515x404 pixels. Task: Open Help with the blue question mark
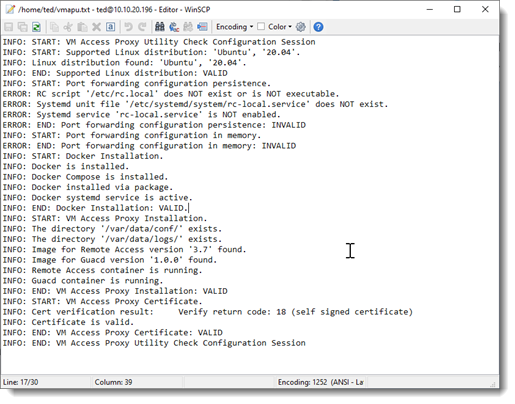point(318,27)
